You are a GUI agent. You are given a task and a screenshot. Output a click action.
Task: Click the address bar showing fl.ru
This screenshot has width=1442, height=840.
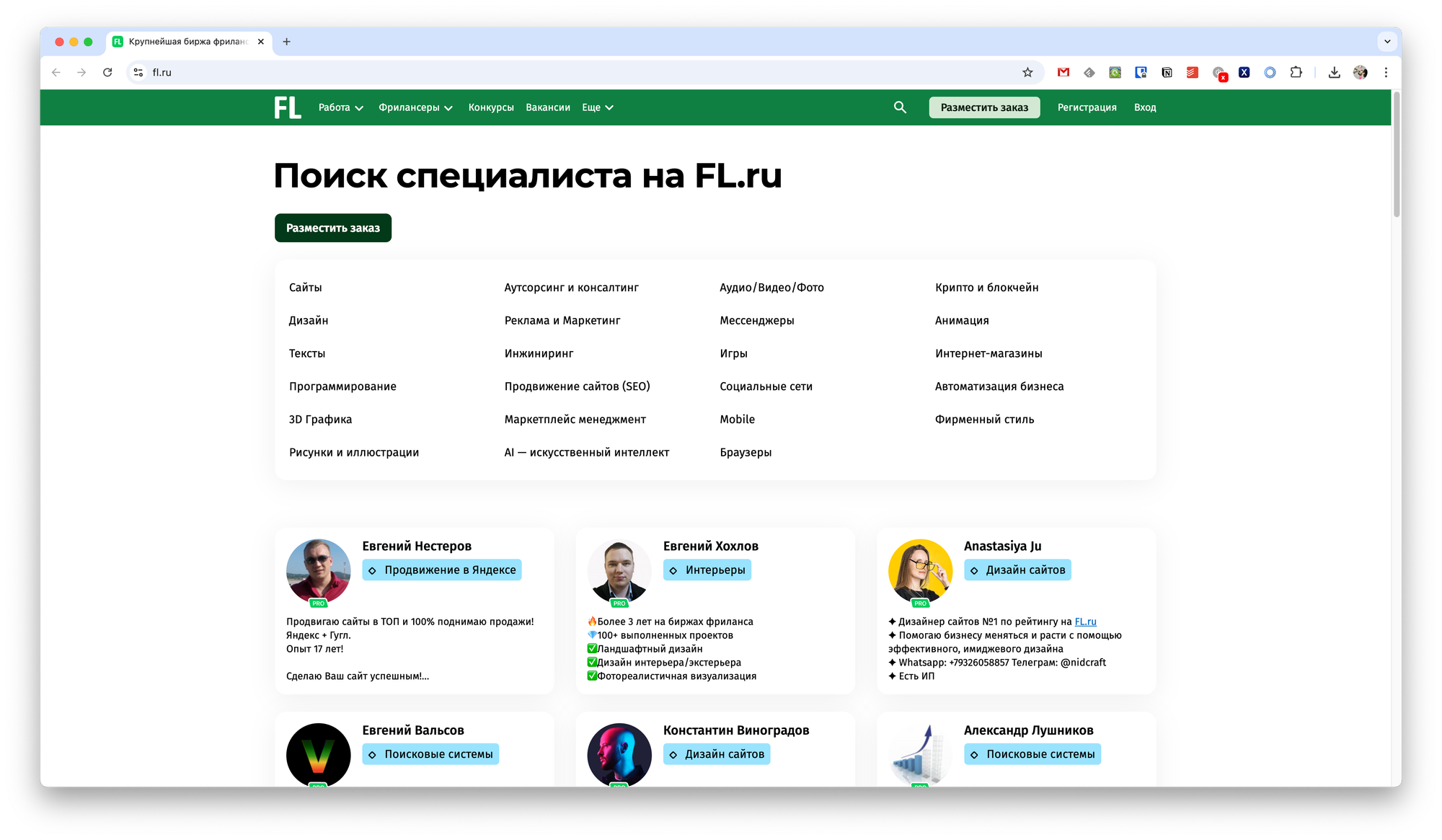point(577,72)
